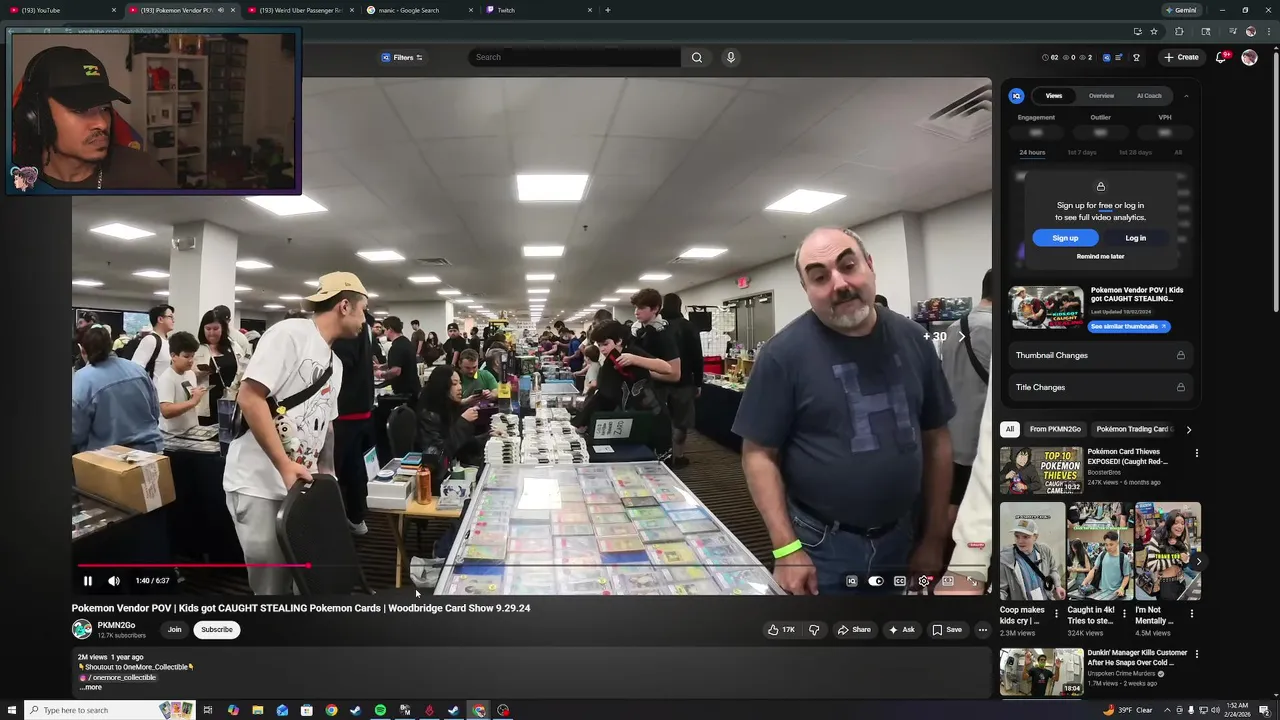Open vidIQ panel from player controls
Viewport: 1280px width, 720px height.
tap(852, 581)
